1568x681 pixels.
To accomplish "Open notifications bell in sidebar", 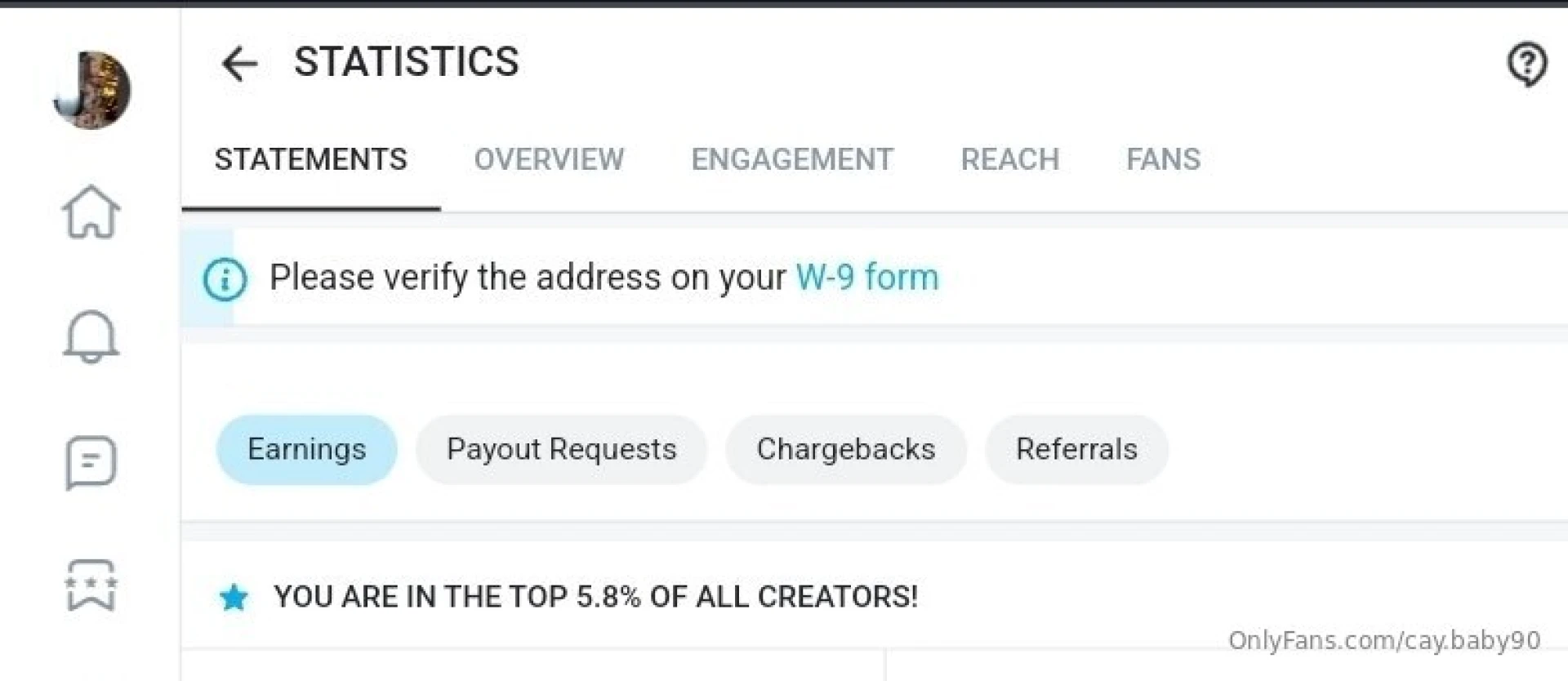I will (x=91, y=336).
